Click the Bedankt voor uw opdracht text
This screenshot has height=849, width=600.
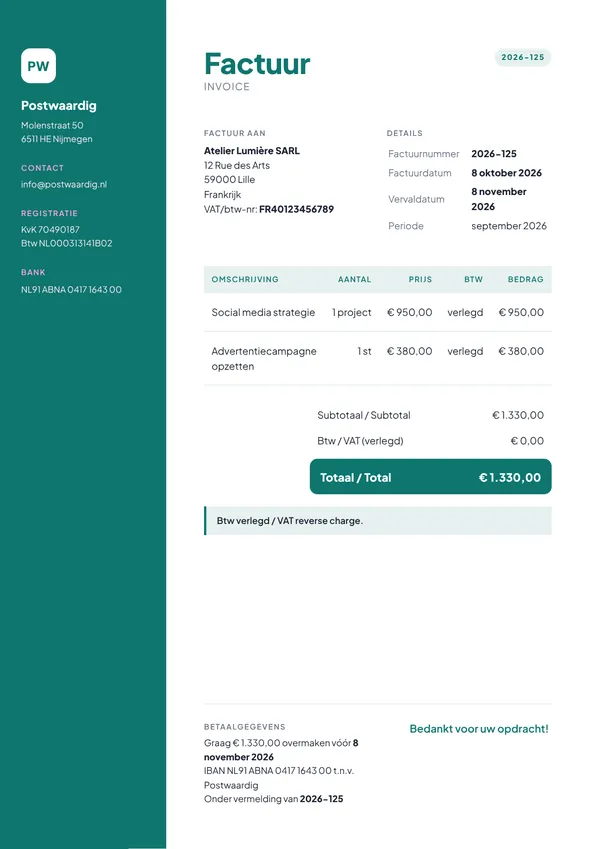[479, 729]
